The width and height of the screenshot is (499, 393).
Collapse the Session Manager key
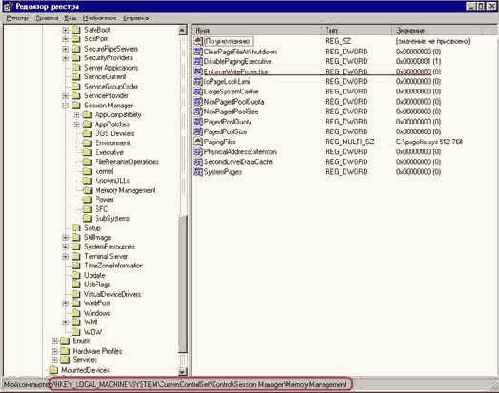(66, 106)
